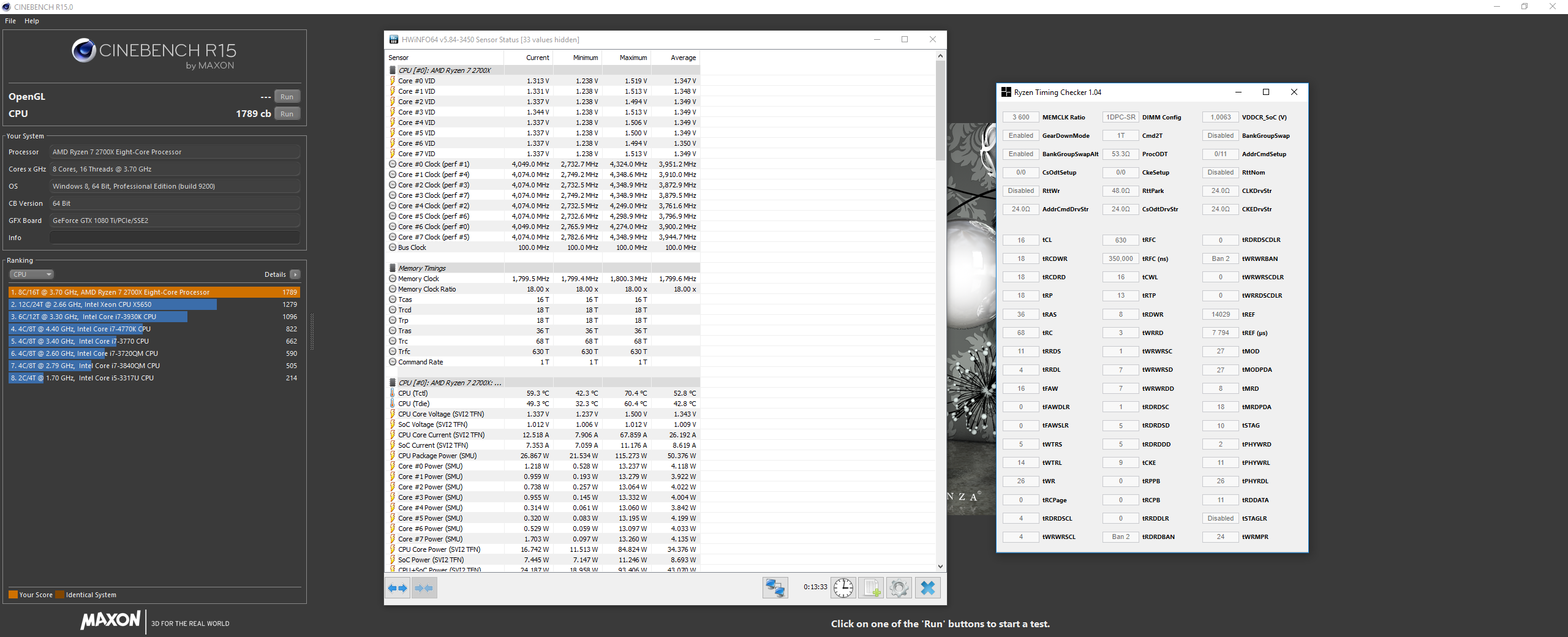Expand sensor columns with the blue outward arrows
The height and width of the screenshot is (637, 1568).
pyautogui.click(x=398, y=588)
